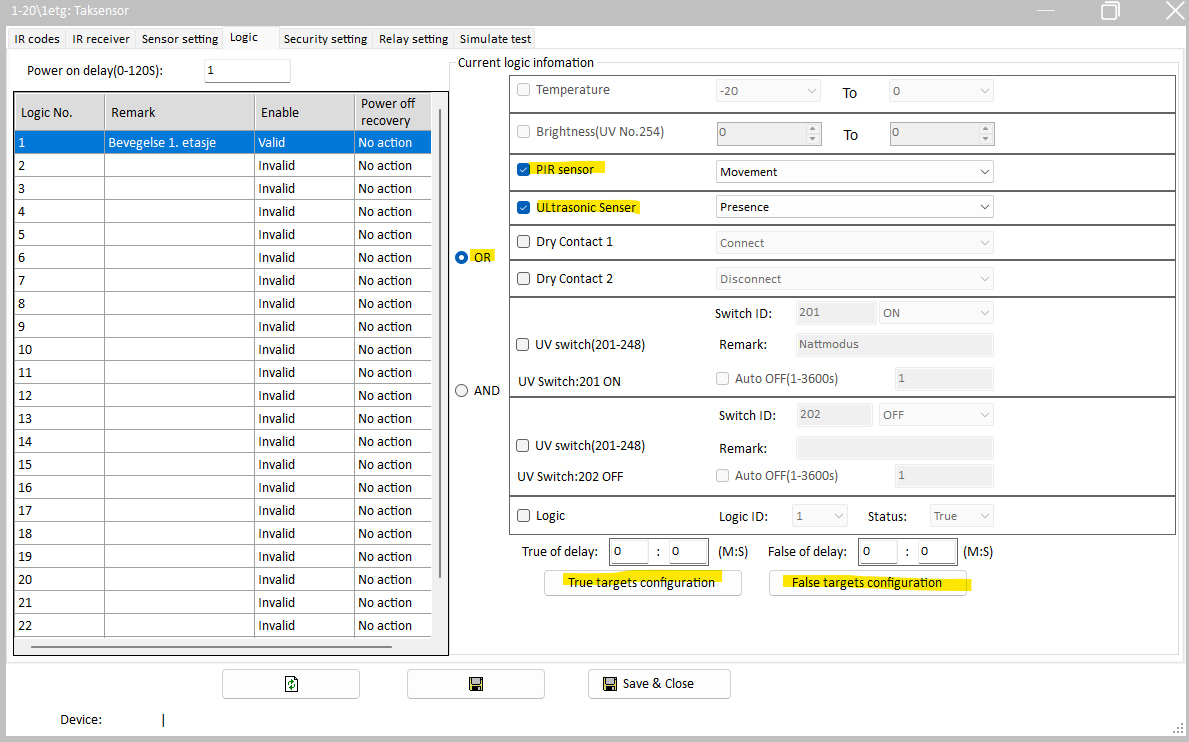Enable the Dry Contact 1 checkbox
The width and height of the screenshot is (1189, 742).
(523, 242)
